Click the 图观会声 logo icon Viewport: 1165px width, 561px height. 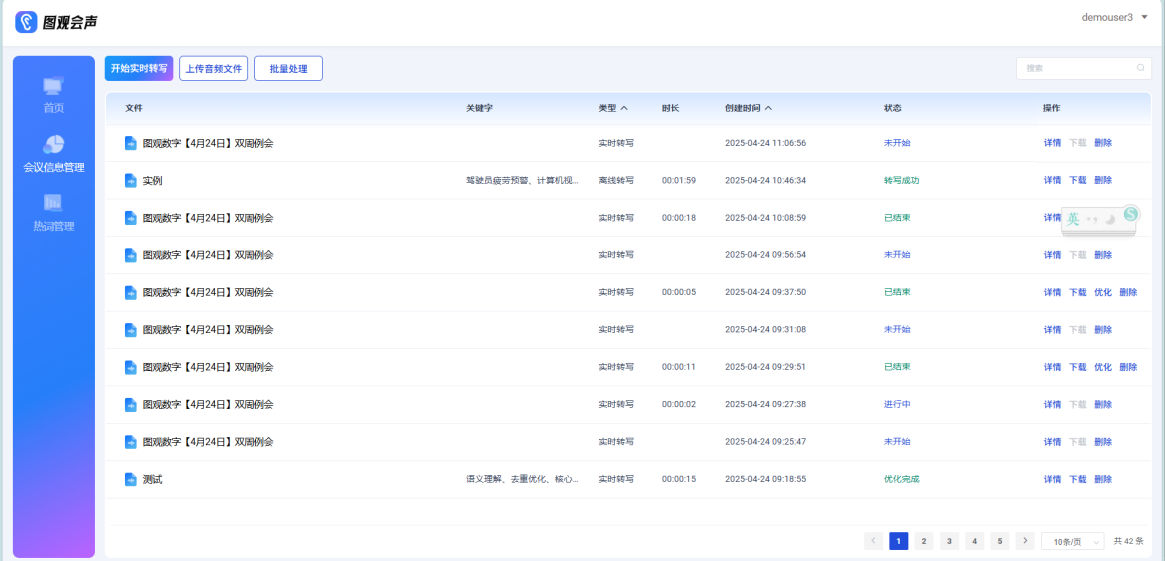pyautogui.click(x=26, y=22)
